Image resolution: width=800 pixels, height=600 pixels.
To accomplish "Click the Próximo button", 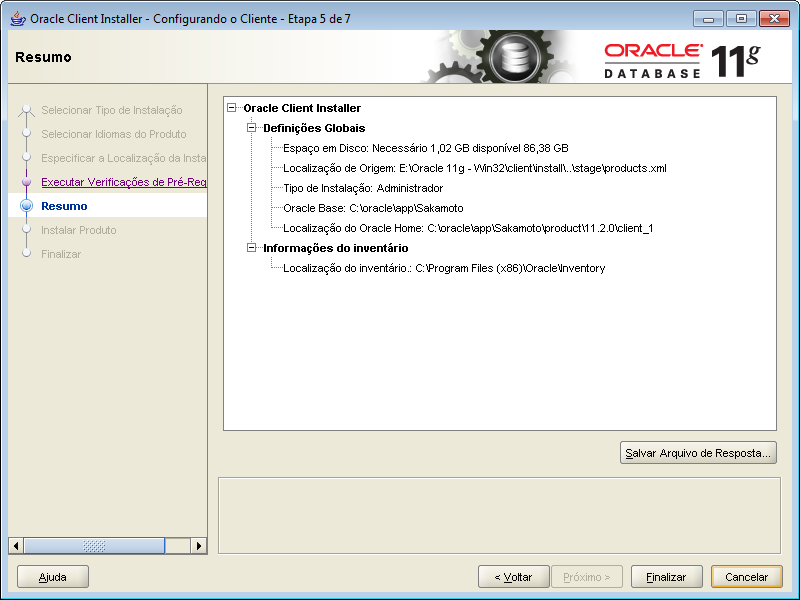I will [586, 577].
